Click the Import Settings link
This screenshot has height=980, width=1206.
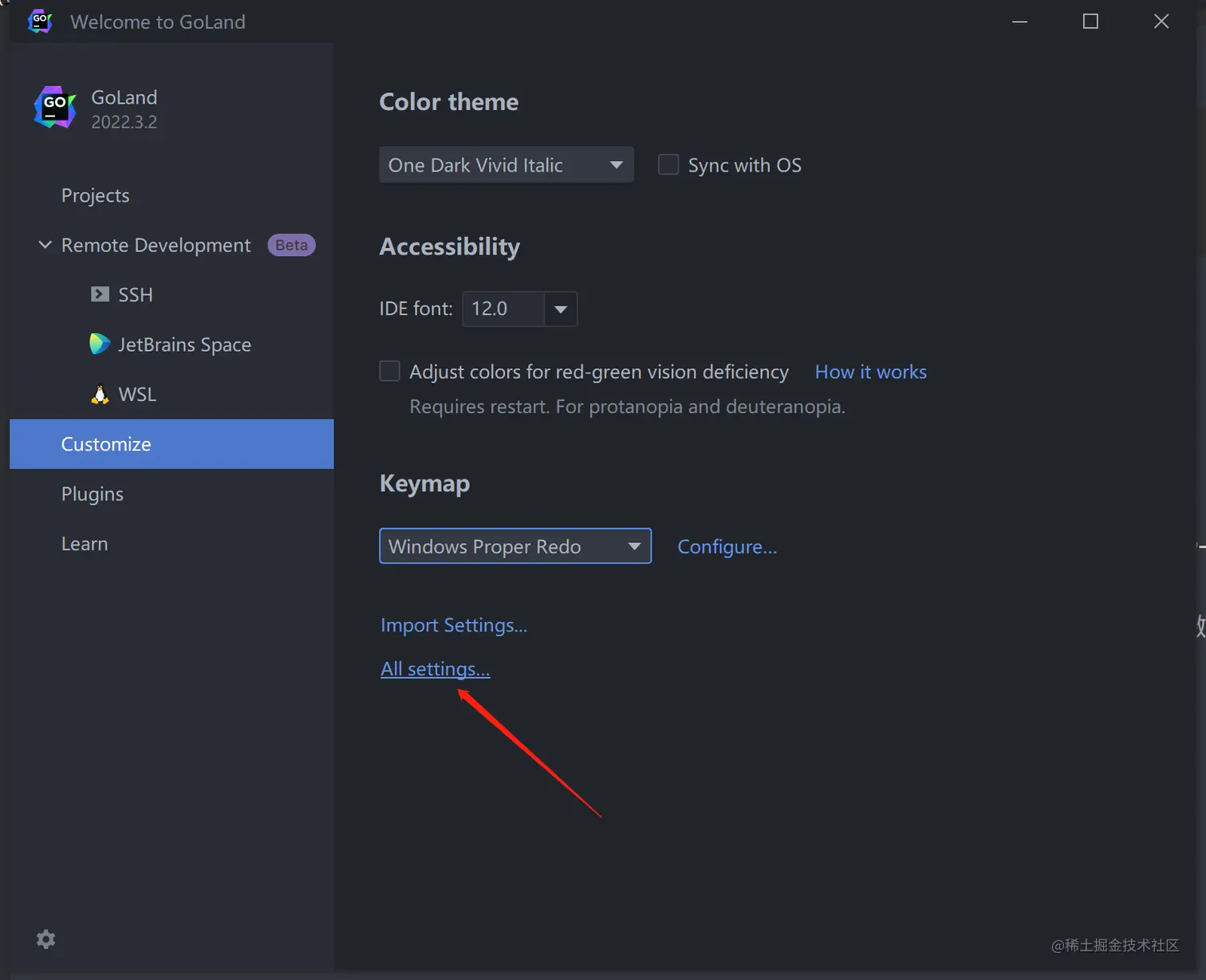pyautogui.click(x=454, y=625)
